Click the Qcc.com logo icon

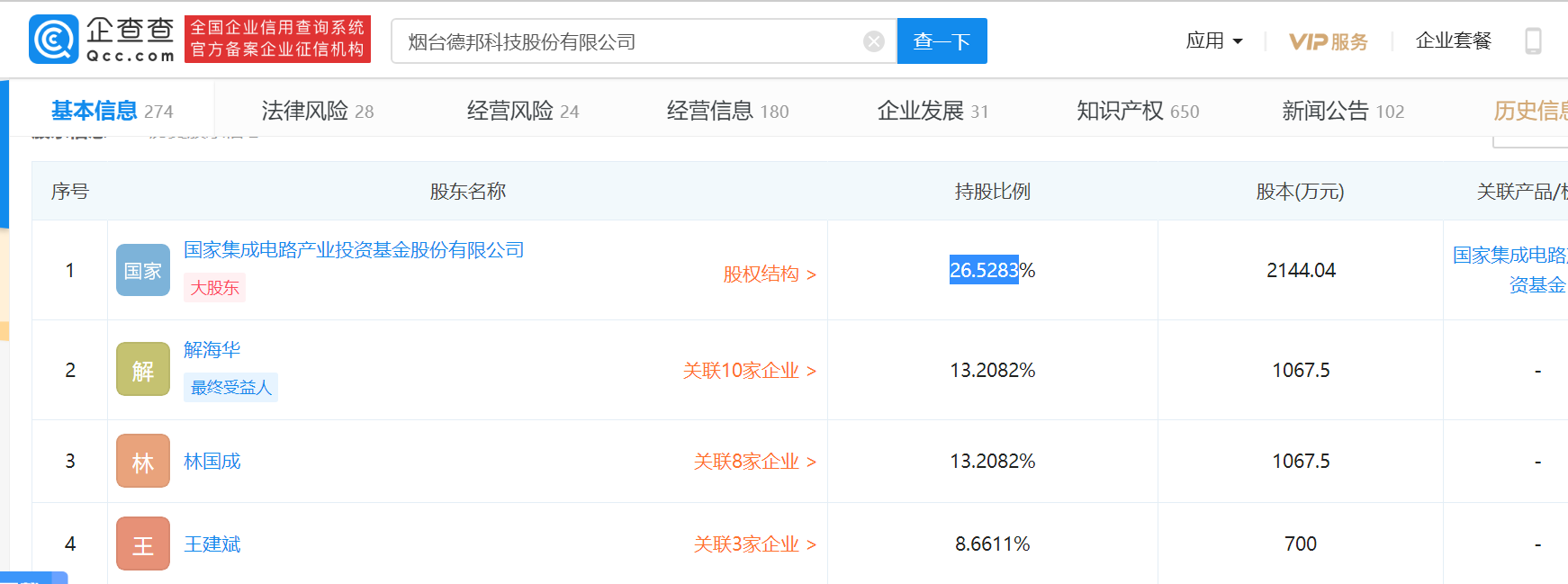tap(54, 40)
